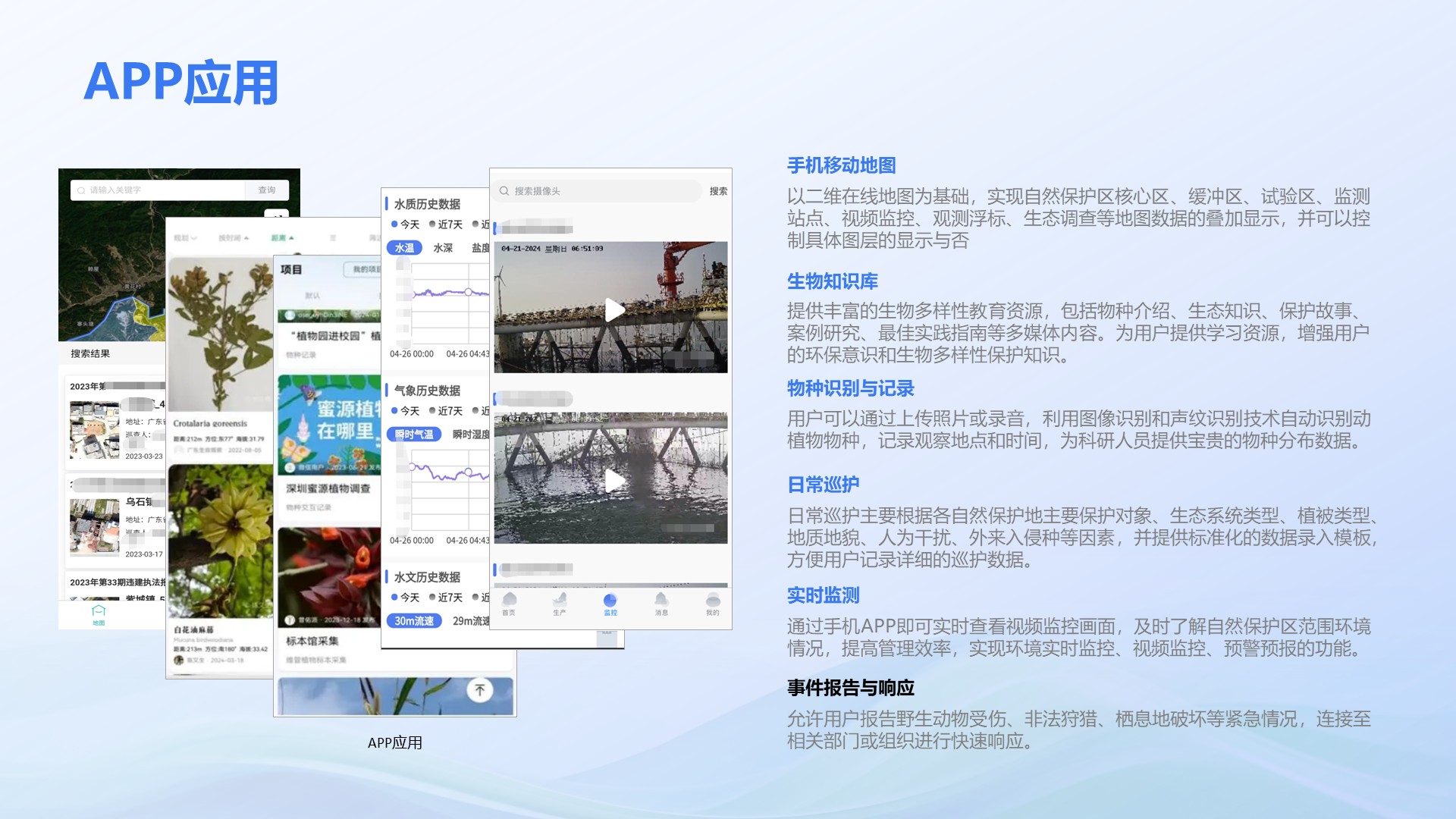The height and width of the screenshot is (819, 1456).
Task: Click the 查询 button on map screen
Action: (267, 190)
